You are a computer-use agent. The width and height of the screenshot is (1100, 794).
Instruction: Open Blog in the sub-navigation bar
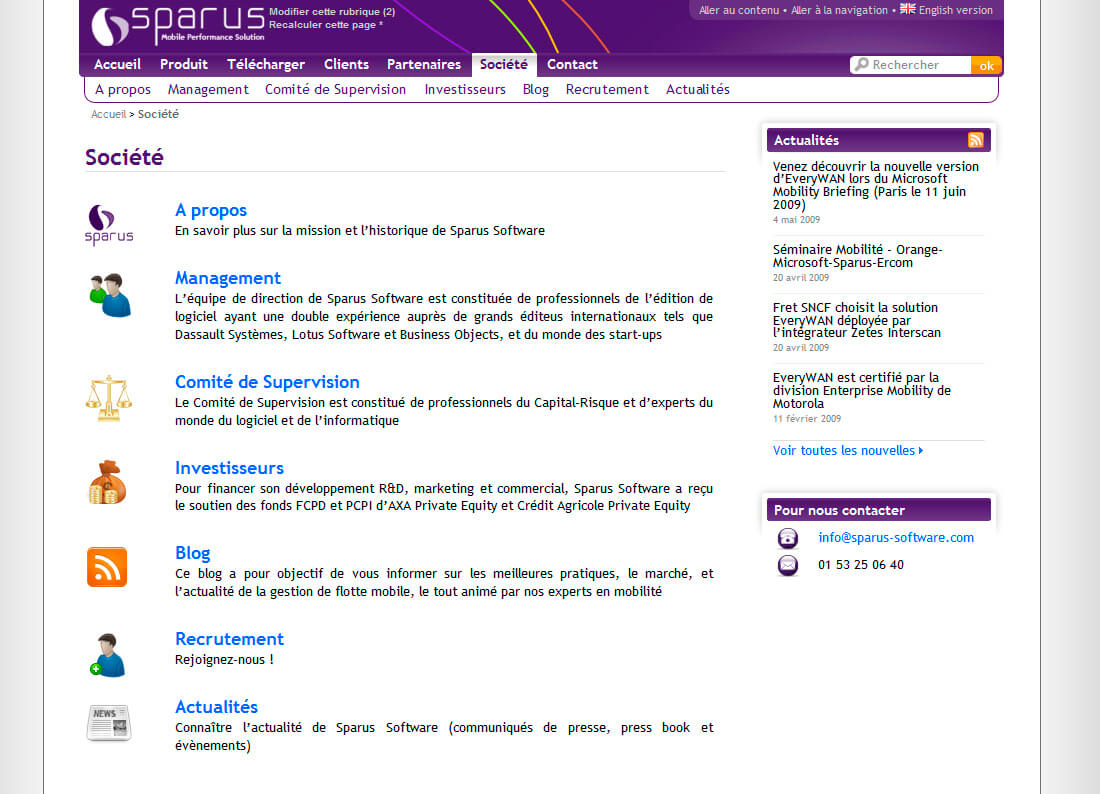coord(536,90)
